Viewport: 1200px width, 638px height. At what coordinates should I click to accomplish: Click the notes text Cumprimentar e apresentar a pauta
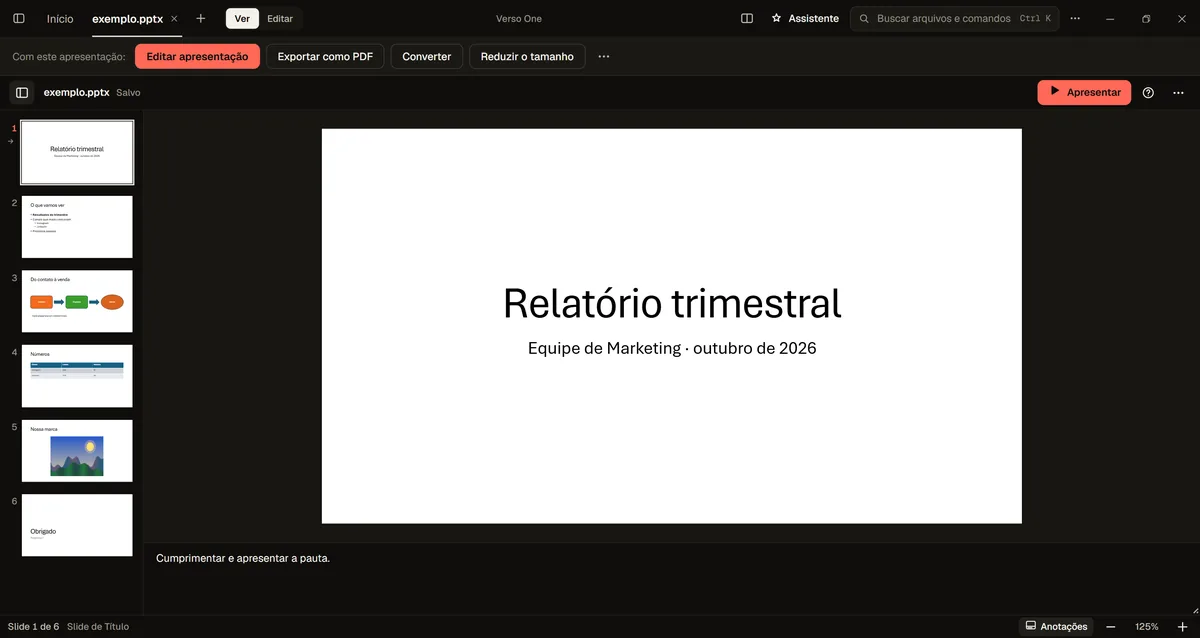pyautogui.click(x=243, y=558)
